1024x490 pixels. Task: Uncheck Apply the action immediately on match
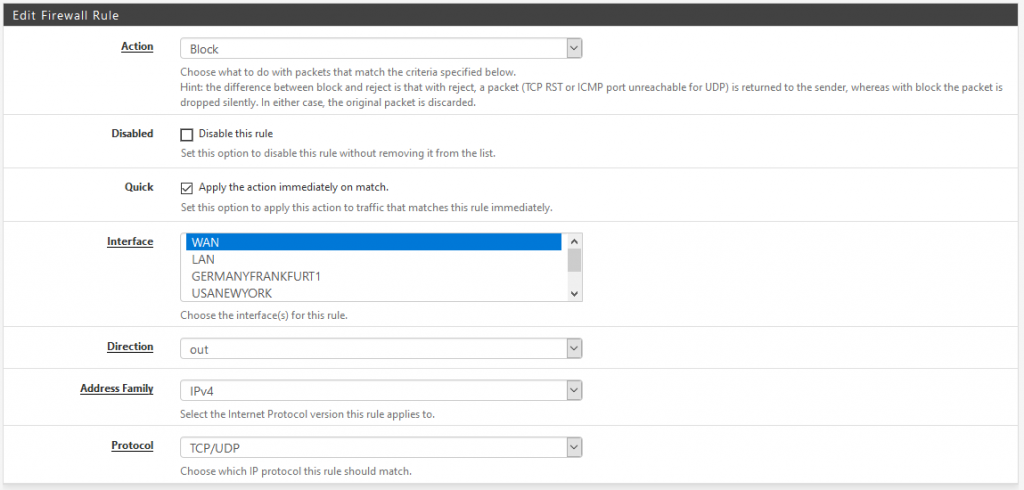click(x=187, y=188)
